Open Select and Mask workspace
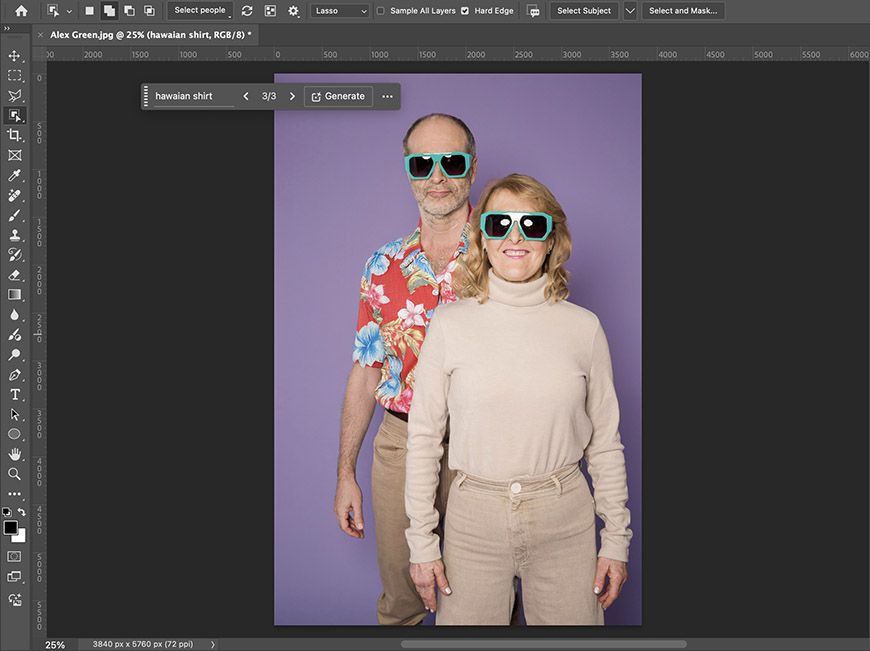The image size is (870, 651). click(683, 11)
